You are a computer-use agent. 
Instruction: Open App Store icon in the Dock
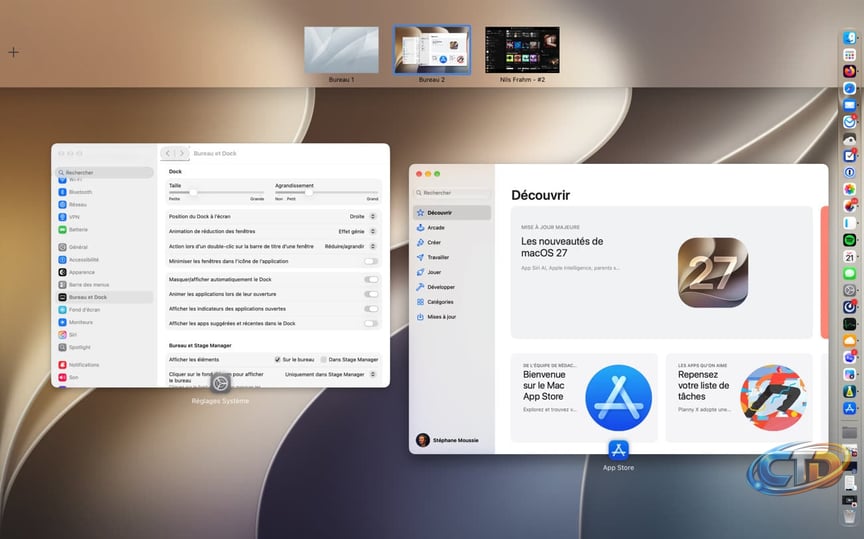pos(849,408)
